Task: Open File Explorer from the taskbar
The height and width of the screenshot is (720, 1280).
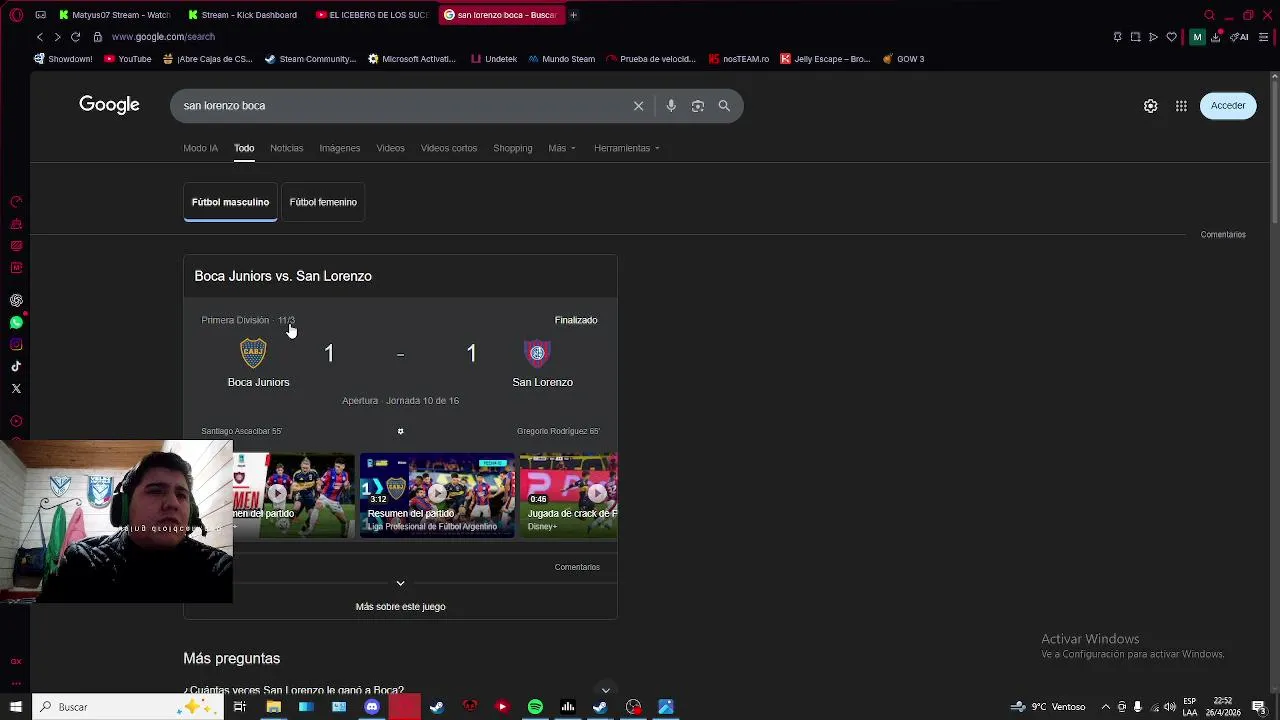Action: coord(273,707)
